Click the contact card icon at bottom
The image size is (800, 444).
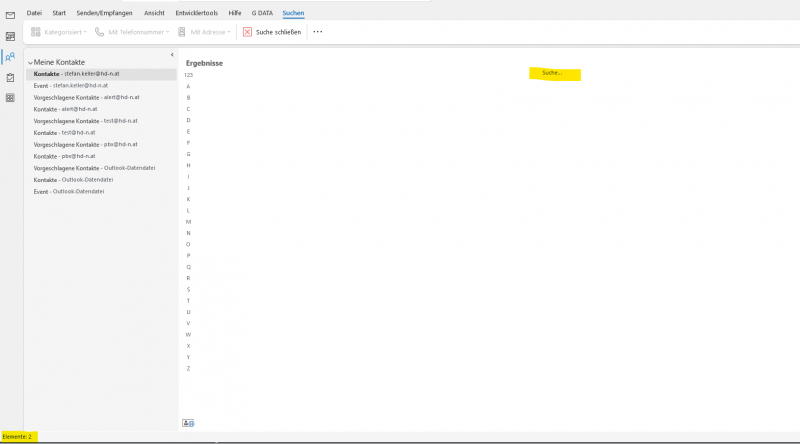[188, 423]
